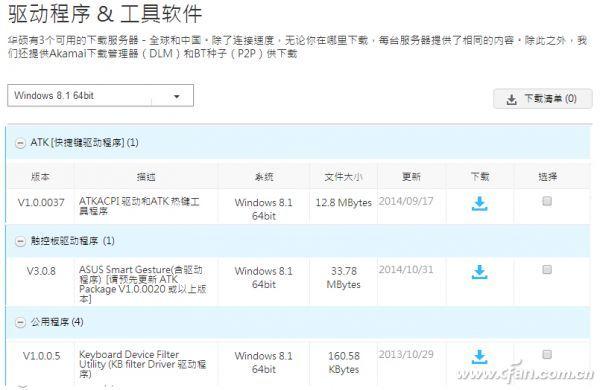Click the ATKACPI driver description text
Screen dimensions: 600x390
pos(139,206)
